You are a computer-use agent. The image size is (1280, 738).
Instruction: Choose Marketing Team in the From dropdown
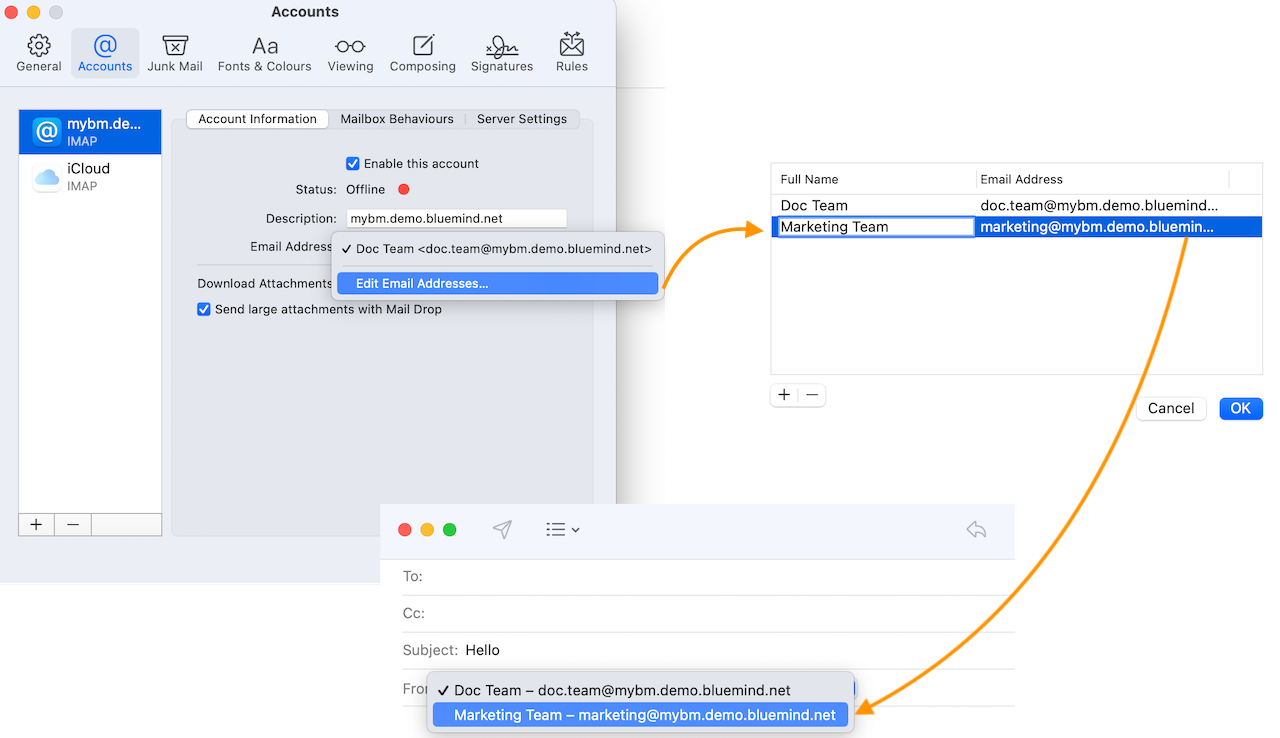pos(640,715)
